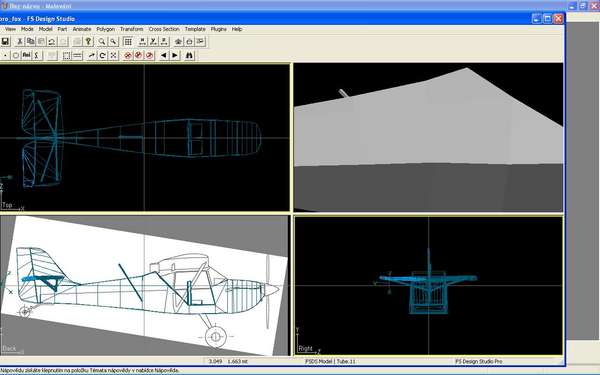Click the Save floppy disk icon
The image size is (600, 375).
point(5,41)
